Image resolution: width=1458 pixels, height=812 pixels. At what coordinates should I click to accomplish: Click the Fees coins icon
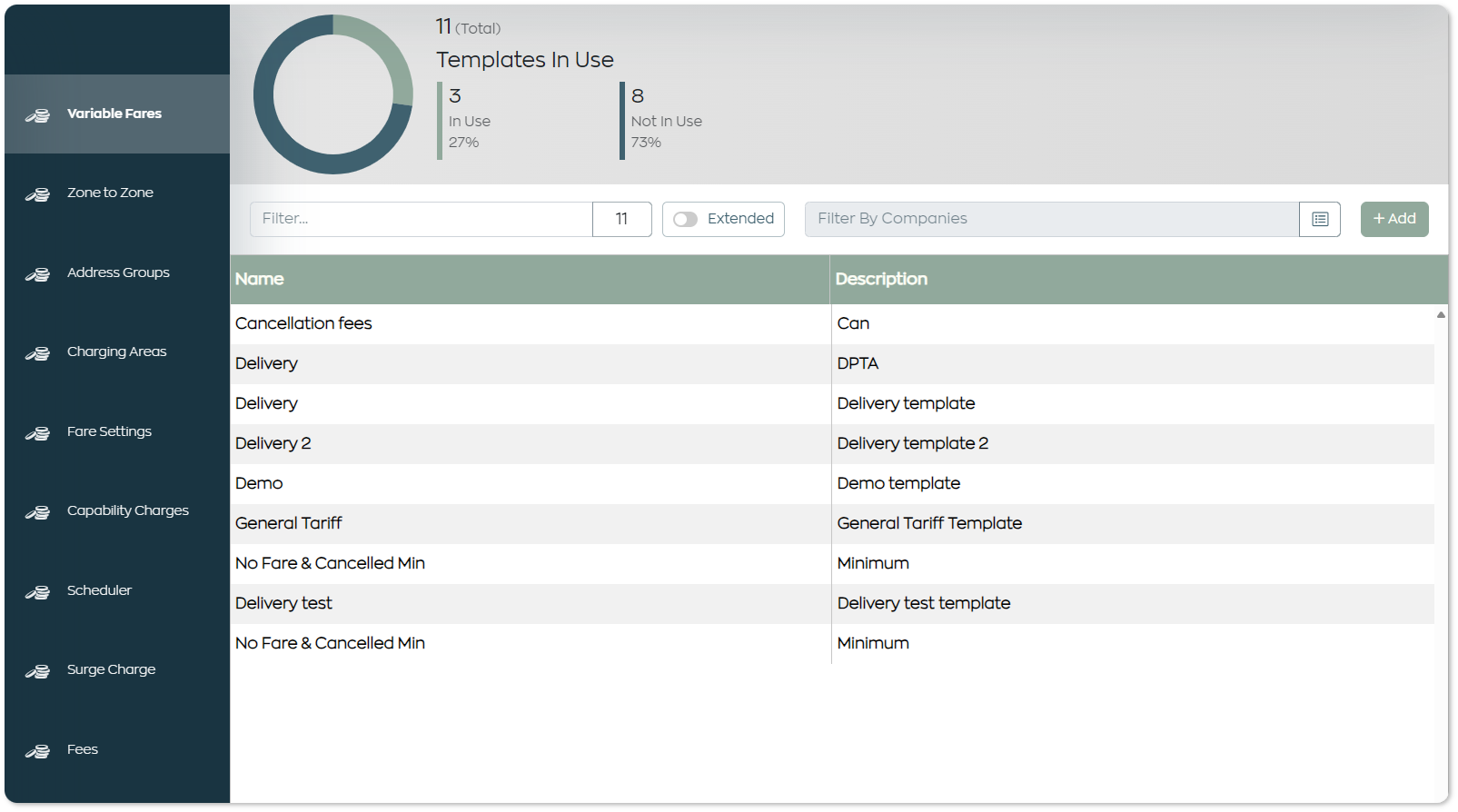click(37, 751)
